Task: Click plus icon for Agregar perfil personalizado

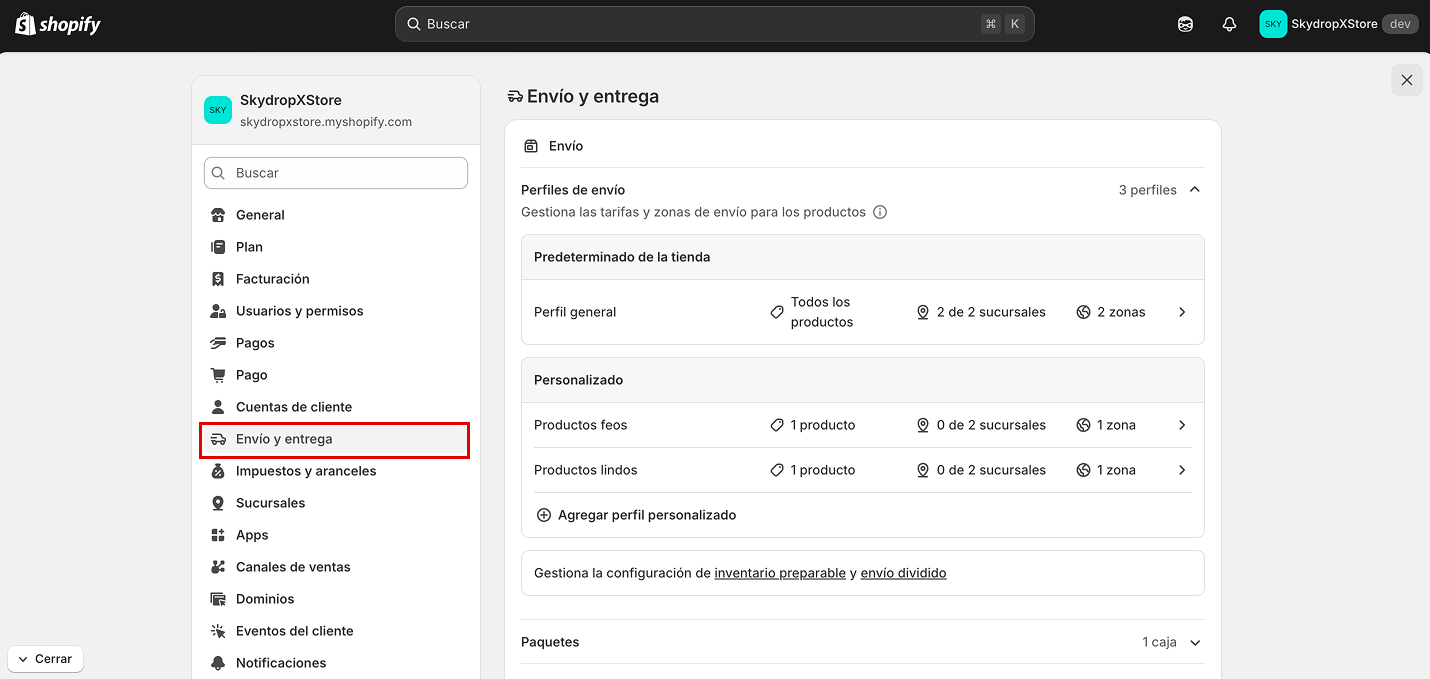Action: click(544, 515)
